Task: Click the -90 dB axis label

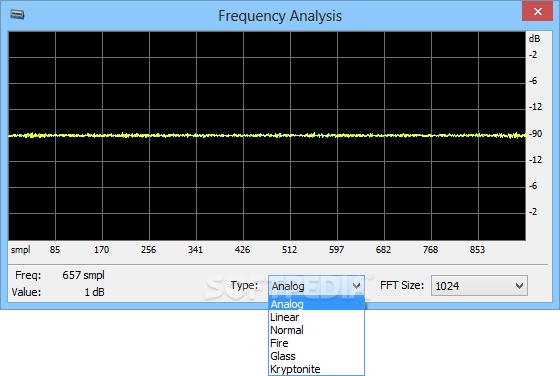Action: click(x=535, y=134)
